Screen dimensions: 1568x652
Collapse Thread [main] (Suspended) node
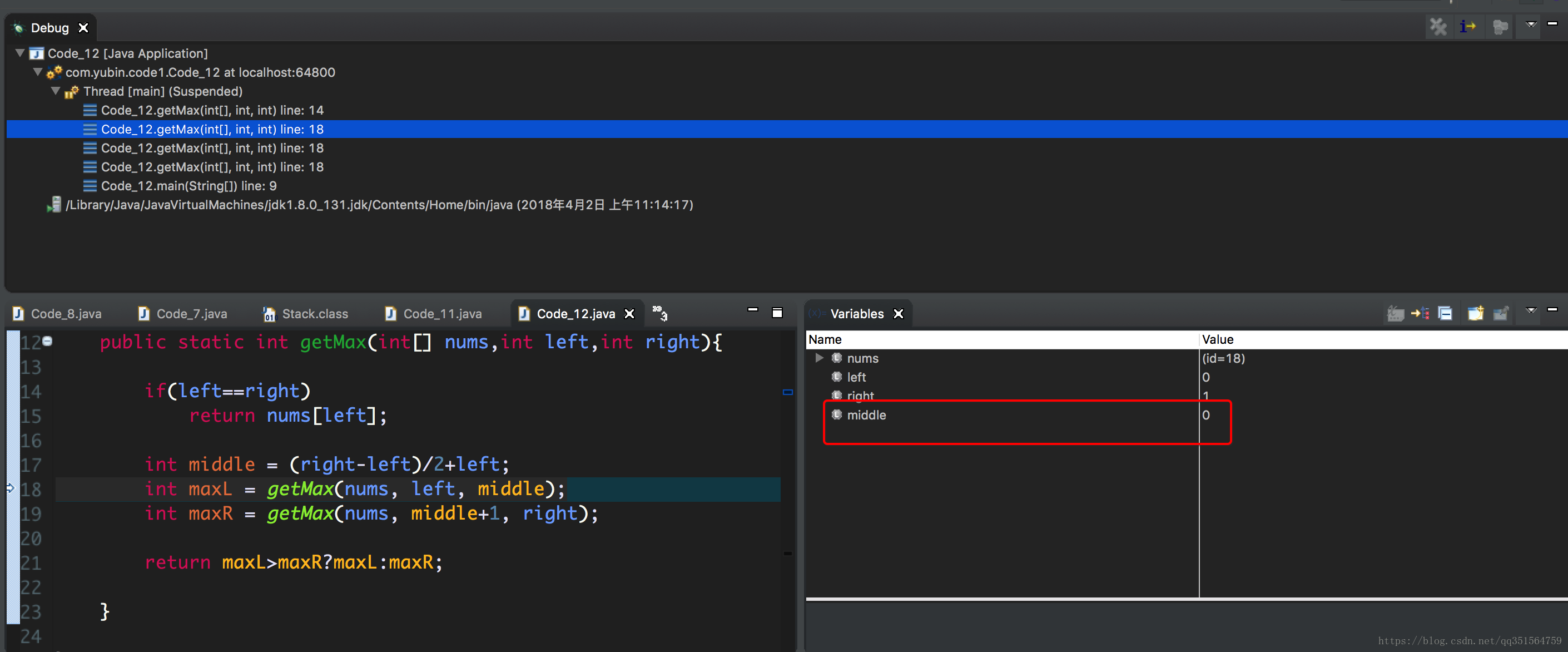coord(56,91)
